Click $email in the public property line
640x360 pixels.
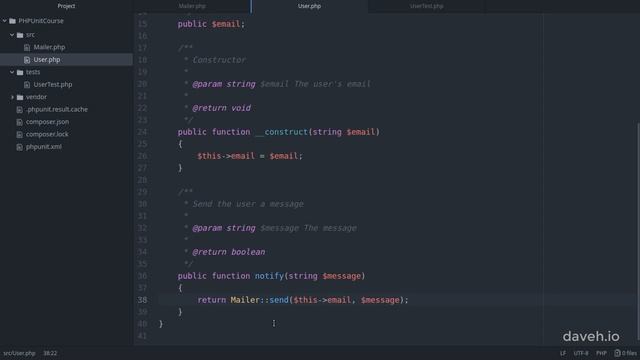226,24
